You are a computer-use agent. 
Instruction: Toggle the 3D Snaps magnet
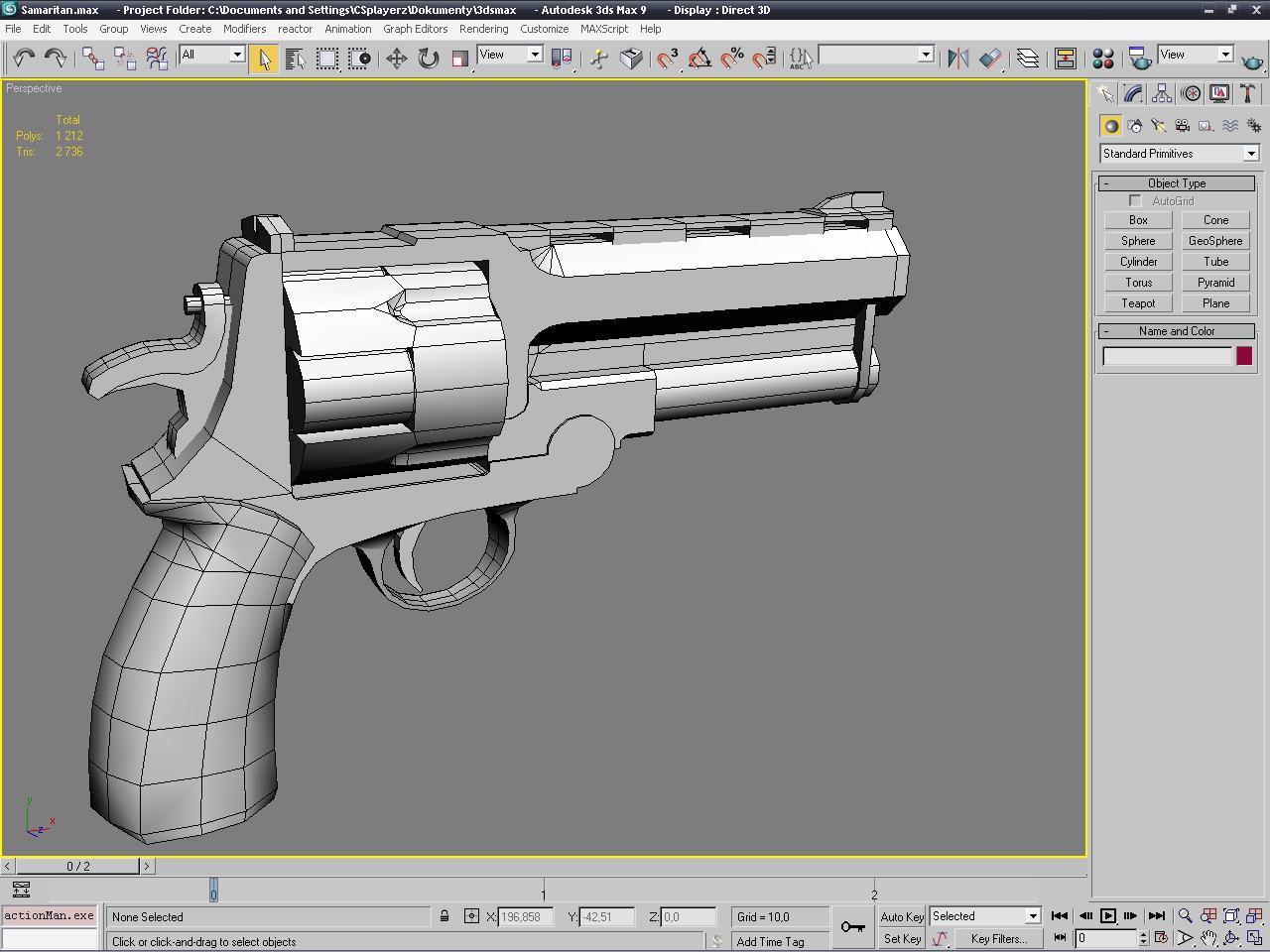(x=667, y=59)
